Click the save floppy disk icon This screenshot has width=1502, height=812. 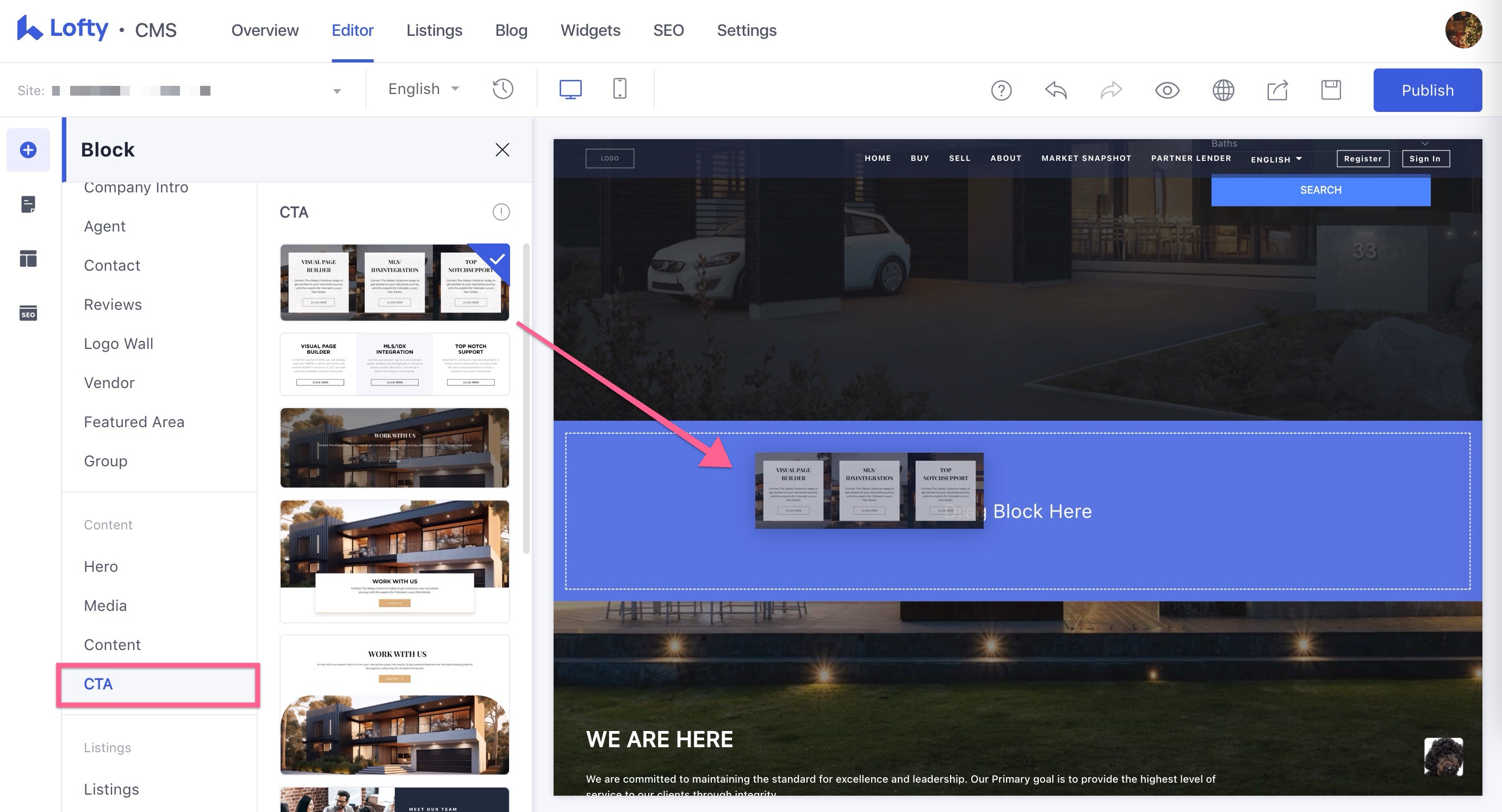[x=1331, y=90]
